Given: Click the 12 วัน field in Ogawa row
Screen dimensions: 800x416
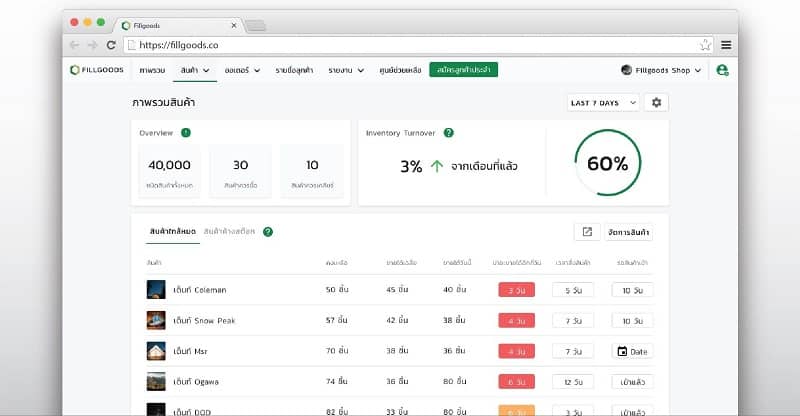Looking at the screenshot, I should (x=573, y=382).
